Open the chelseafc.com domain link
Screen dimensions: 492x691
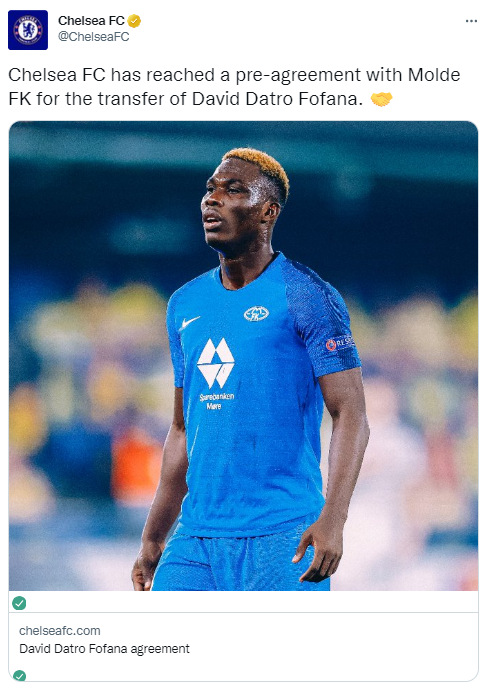point(60,631)
